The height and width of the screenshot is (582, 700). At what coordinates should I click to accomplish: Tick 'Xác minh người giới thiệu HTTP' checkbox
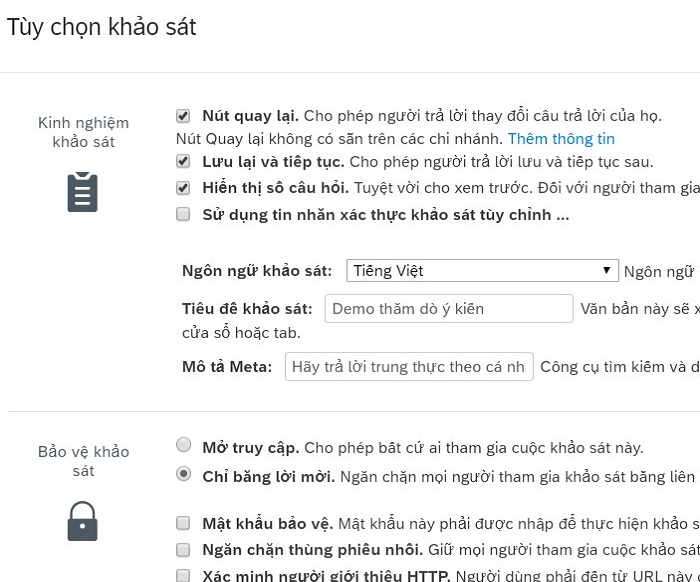pos(183,575)
